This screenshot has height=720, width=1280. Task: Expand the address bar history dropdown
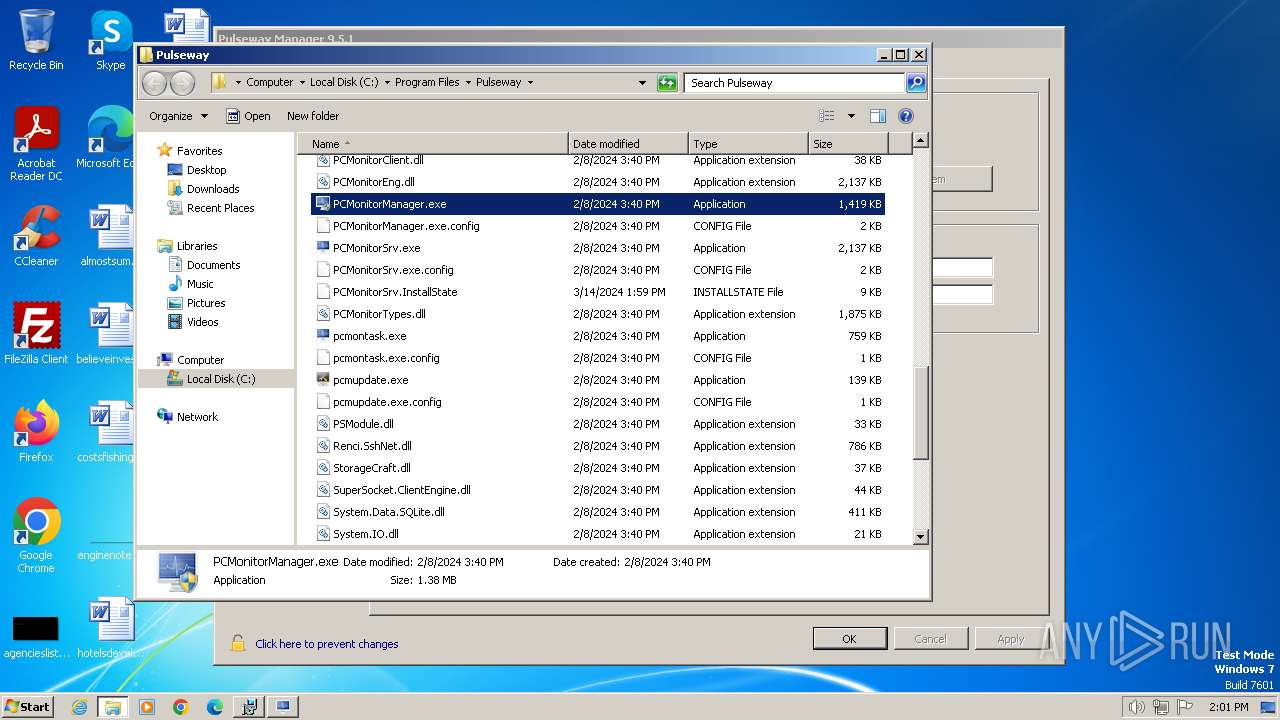(x=642, y=83)
